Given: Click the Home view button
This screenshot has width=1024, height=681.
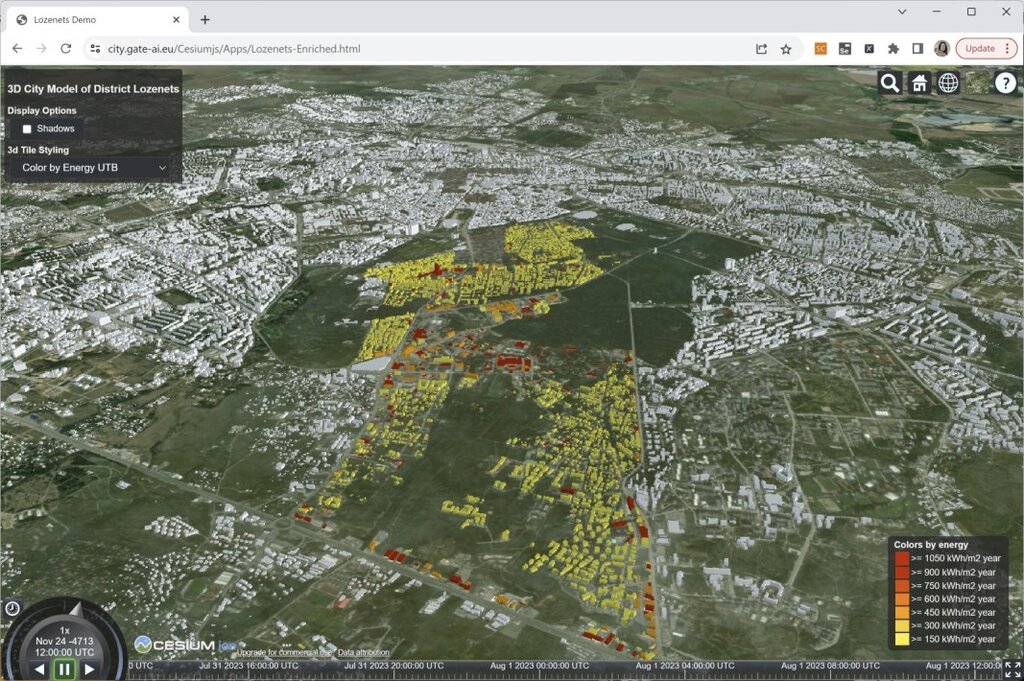Looking at the screenshot, I should click(x=919, y=84).
